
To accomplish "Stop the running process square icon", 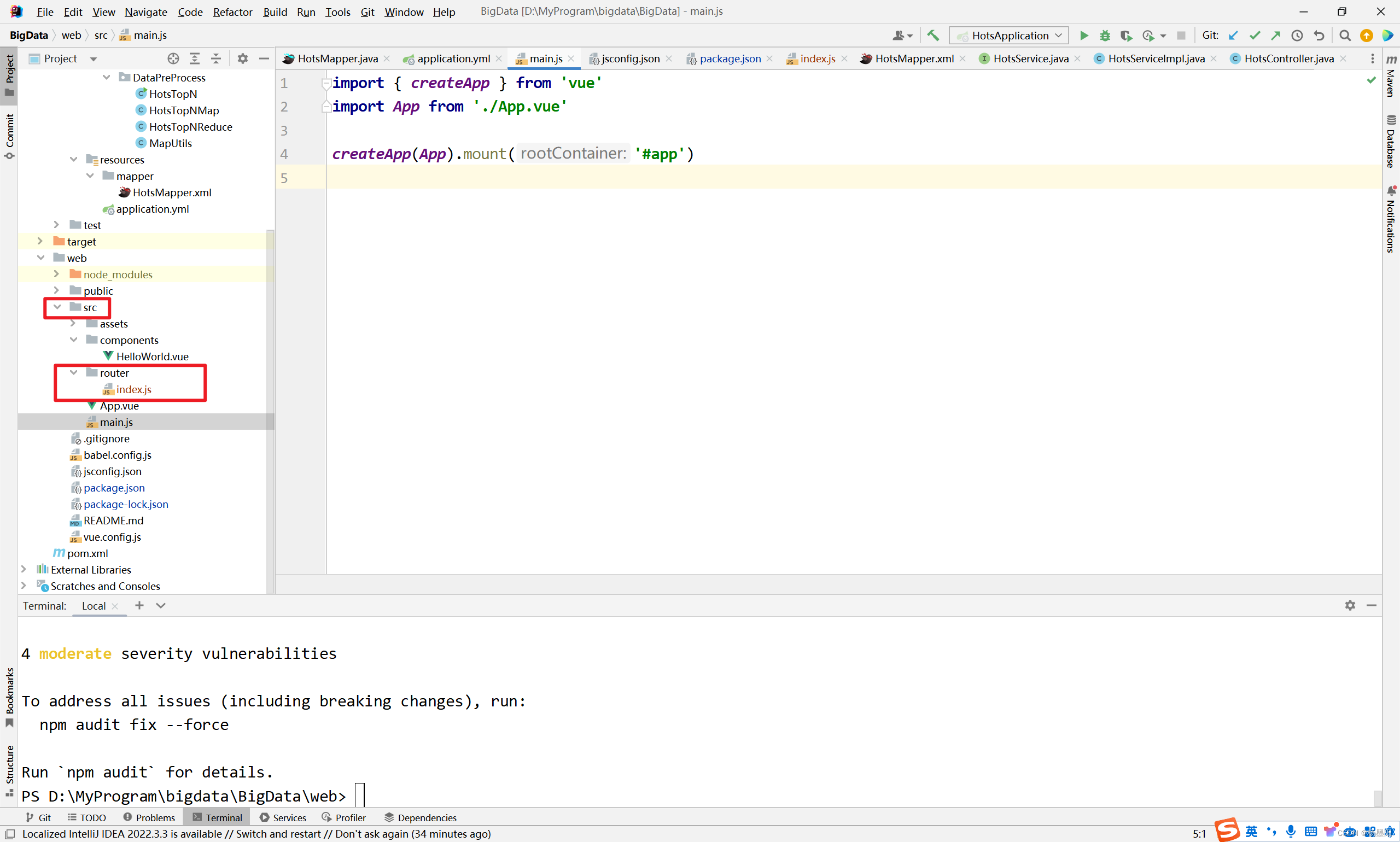I will pos(1181,35).
